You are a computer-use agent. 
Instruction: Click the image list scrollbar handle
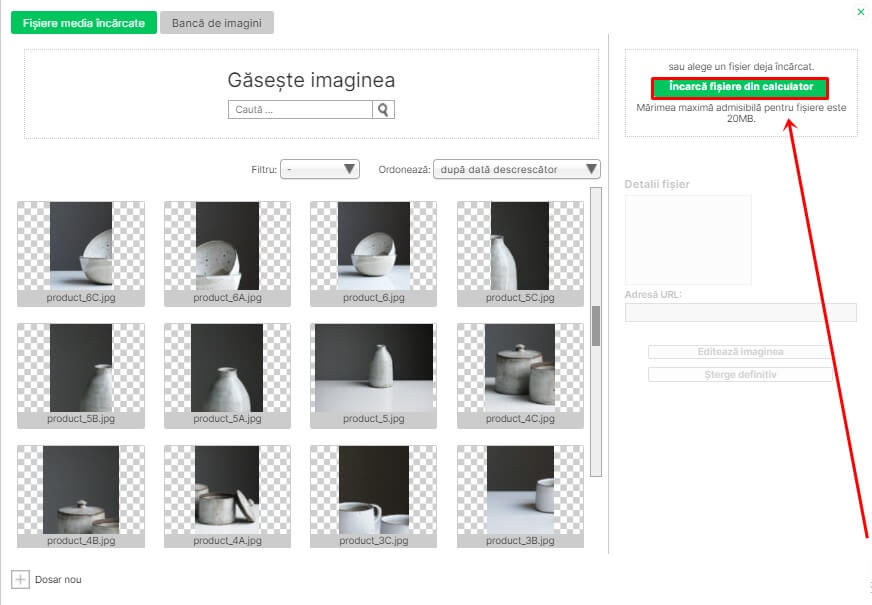pyautogui.click(x=596, y=325)
